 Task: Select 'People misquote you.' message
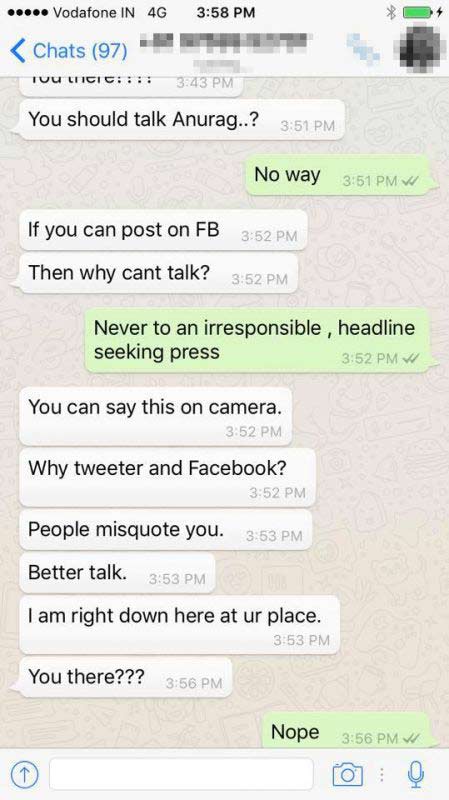(165, 530)
